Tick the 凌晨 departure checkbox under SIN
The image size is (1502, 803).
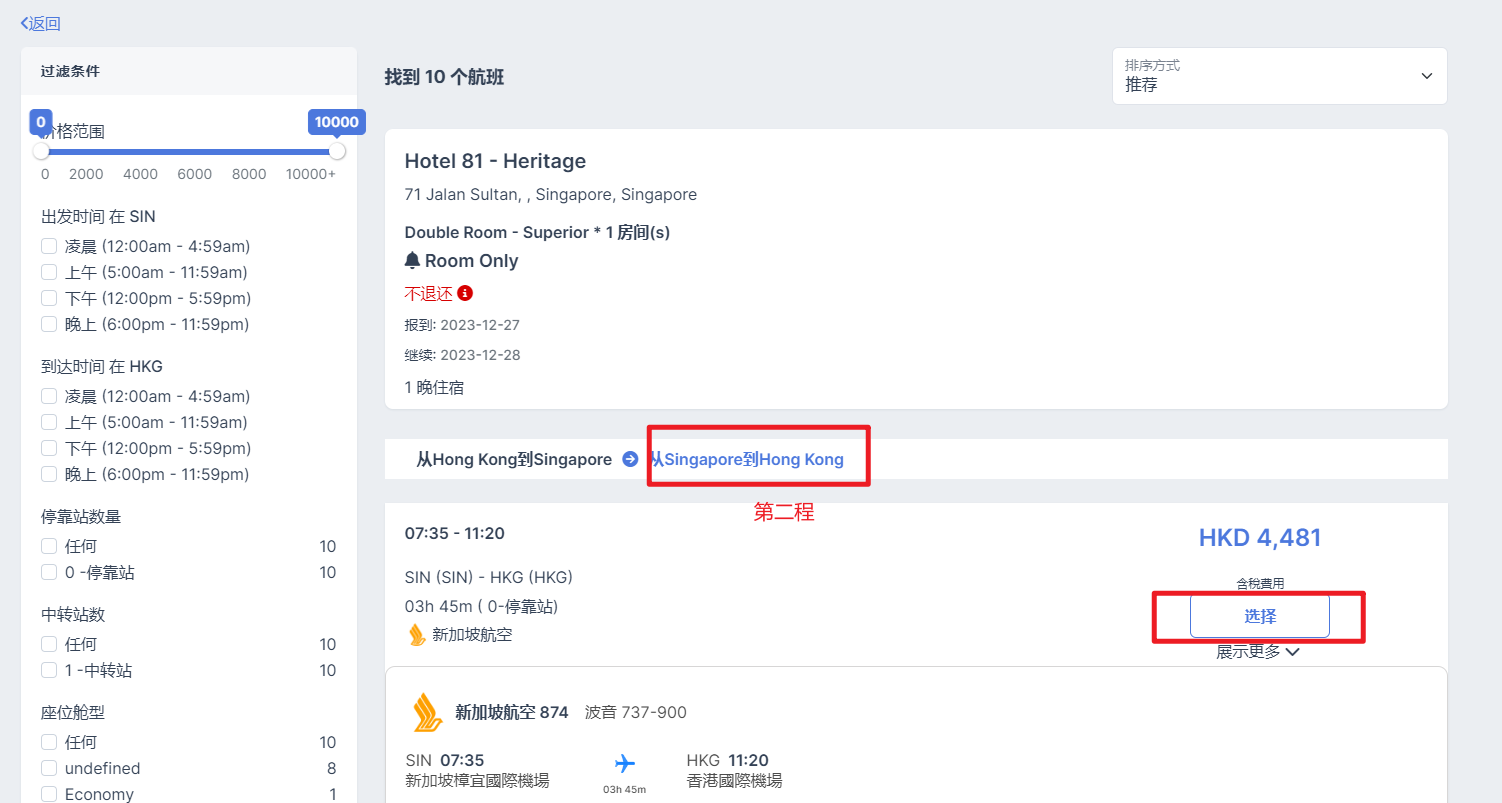coord(49,246)
